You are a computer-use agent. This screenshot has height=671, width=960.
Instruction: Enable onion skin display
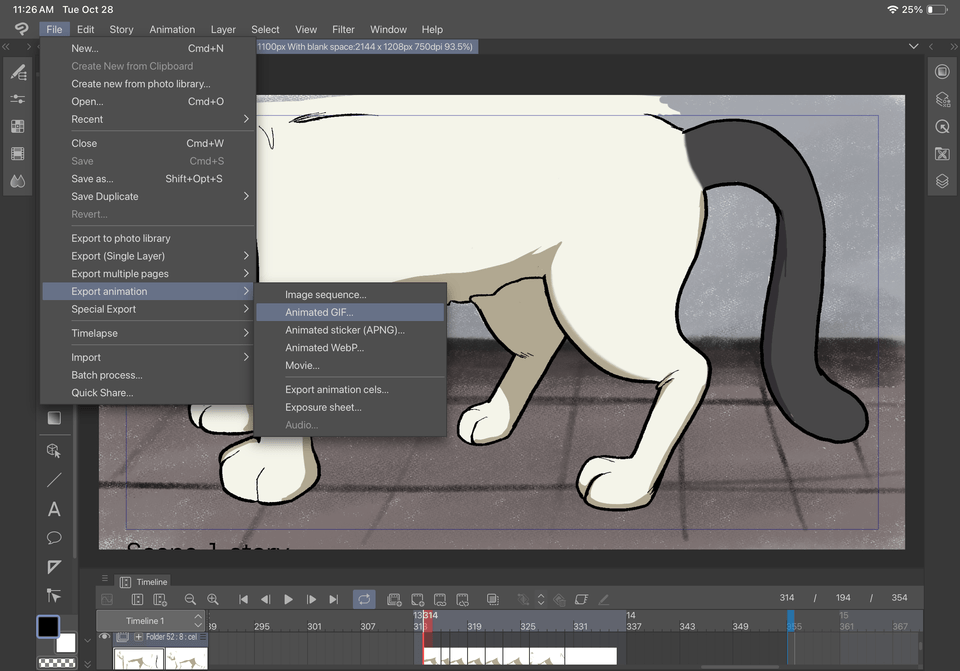click(492, 599)
